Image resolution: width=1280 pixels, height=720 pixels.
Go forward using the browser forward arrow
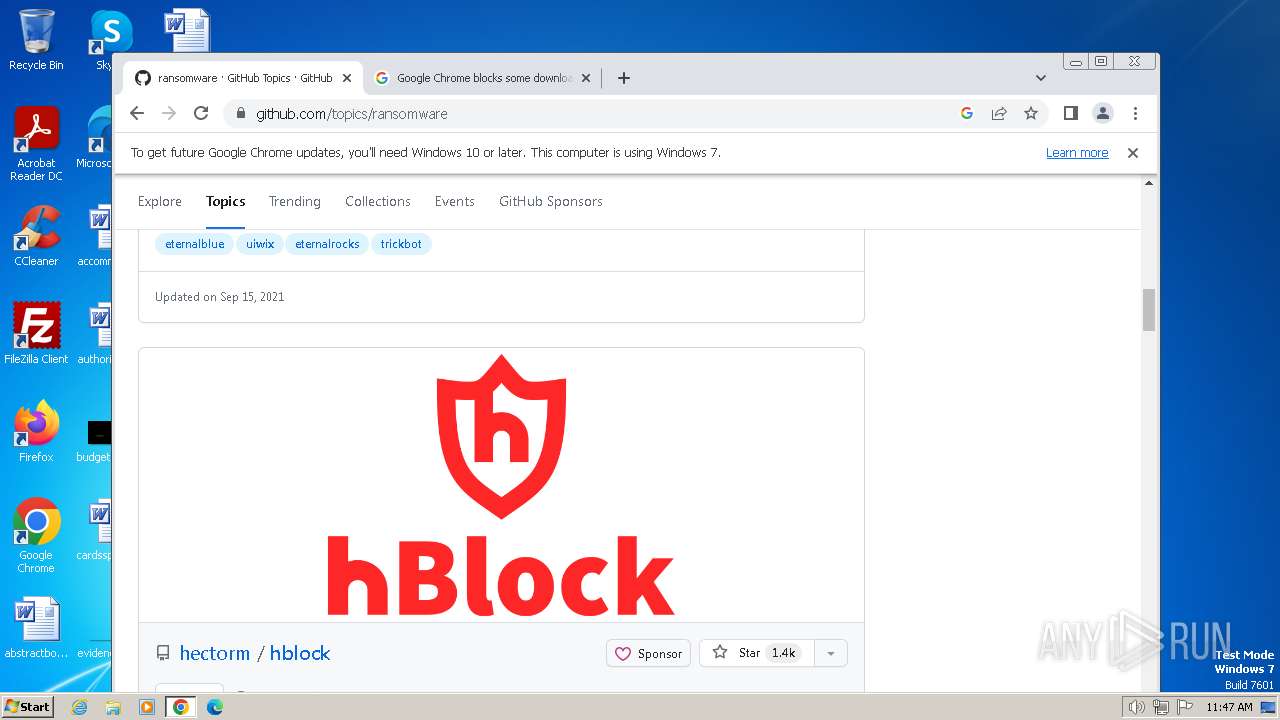click(x=169, y=113)
